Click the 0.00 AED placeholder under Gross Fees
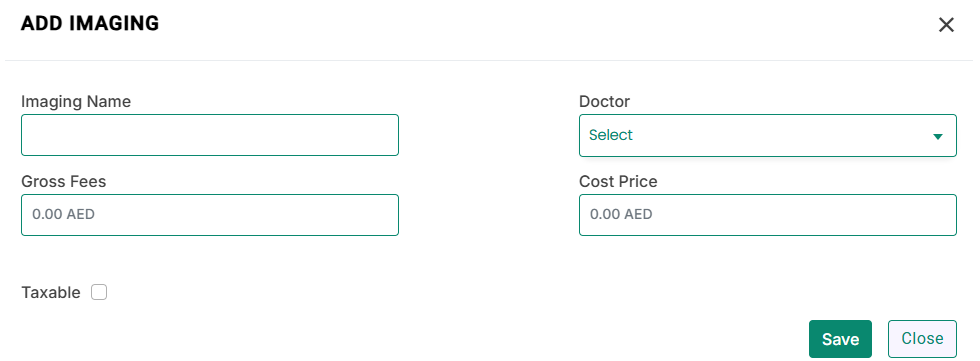Screen dimensions: 980x361 pyautogui.click(x=63, y=215)
